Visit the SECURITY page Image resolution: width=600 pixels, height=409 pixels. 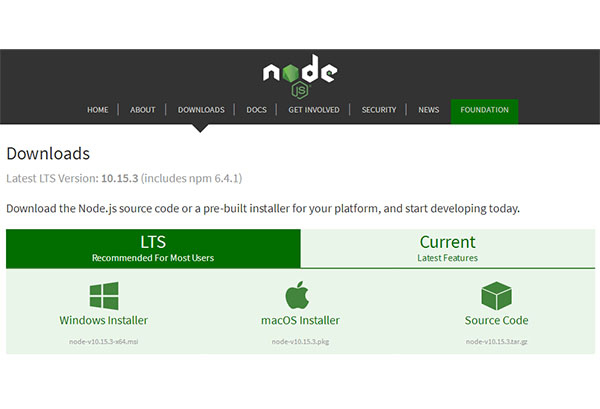click(x=379, y=110)
